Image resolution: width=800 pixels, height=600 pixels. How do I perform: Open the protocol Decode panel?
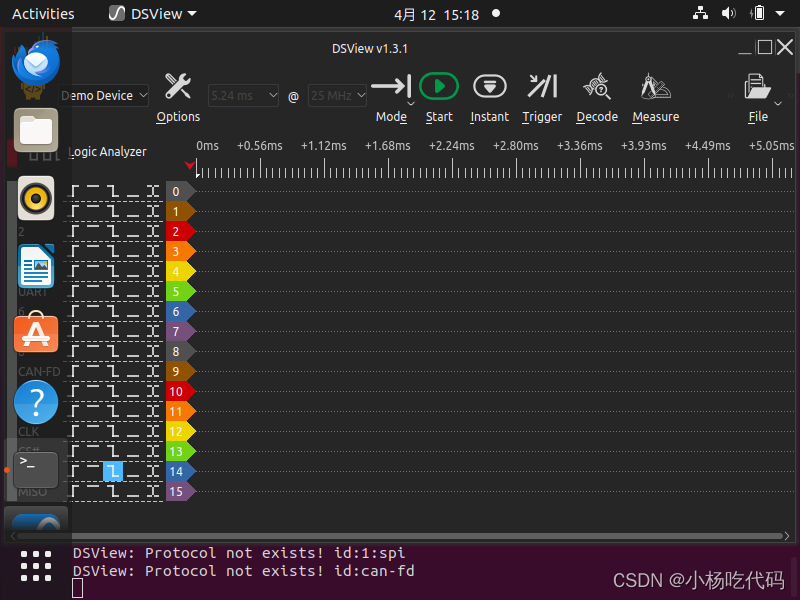(597, 86)
